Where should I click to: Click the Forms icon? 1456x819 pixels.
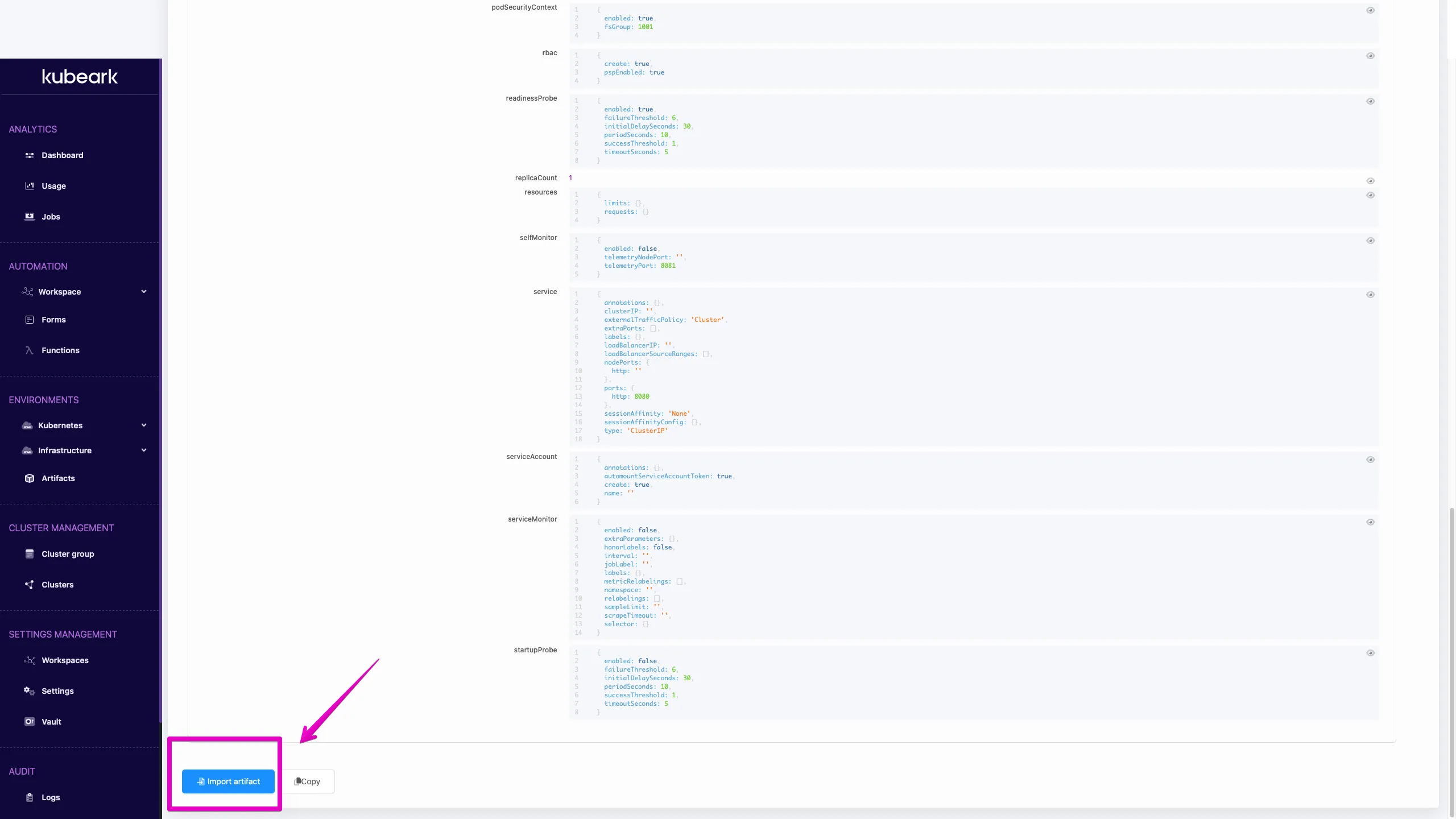tap(30, 320)
